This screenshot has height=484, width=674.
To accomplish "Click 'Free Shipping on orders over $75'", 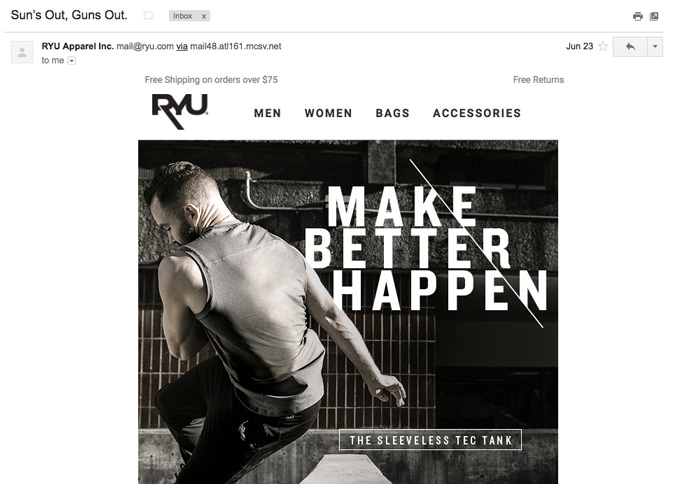I will (211, 80).
